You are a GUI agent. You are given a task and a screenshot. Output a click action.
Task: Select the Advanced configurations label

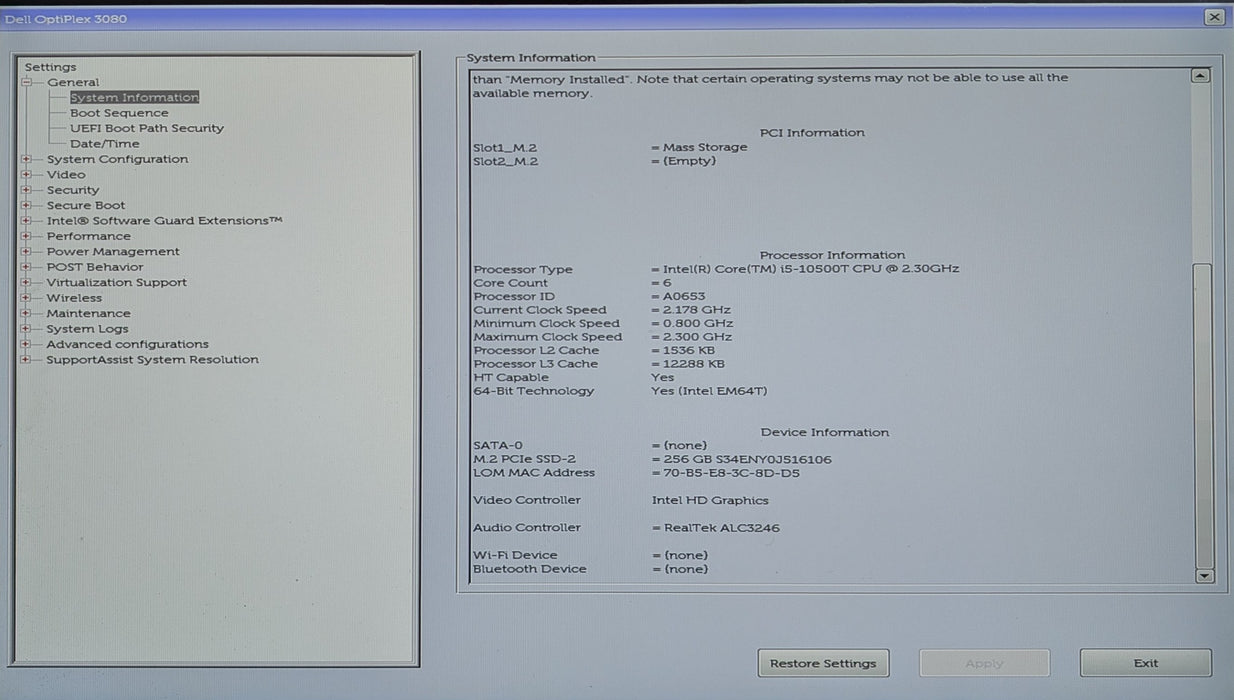pyautogui.click(x=127, y=344)
